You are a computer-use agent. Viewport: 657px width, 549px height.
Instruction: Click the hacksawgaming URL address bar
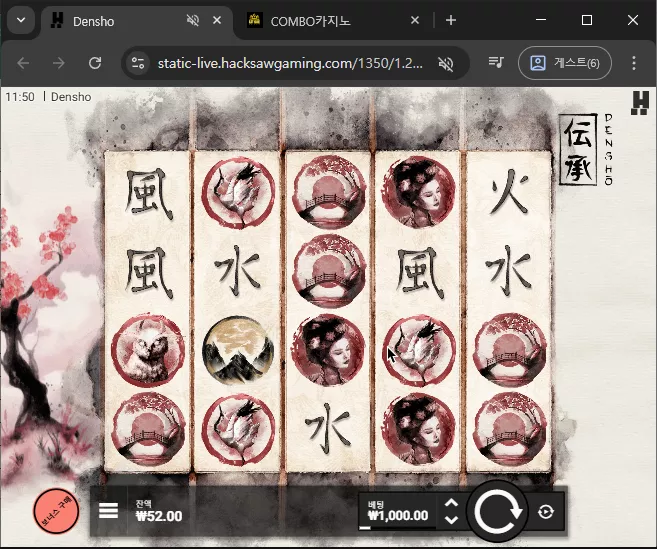click(290, 63)
